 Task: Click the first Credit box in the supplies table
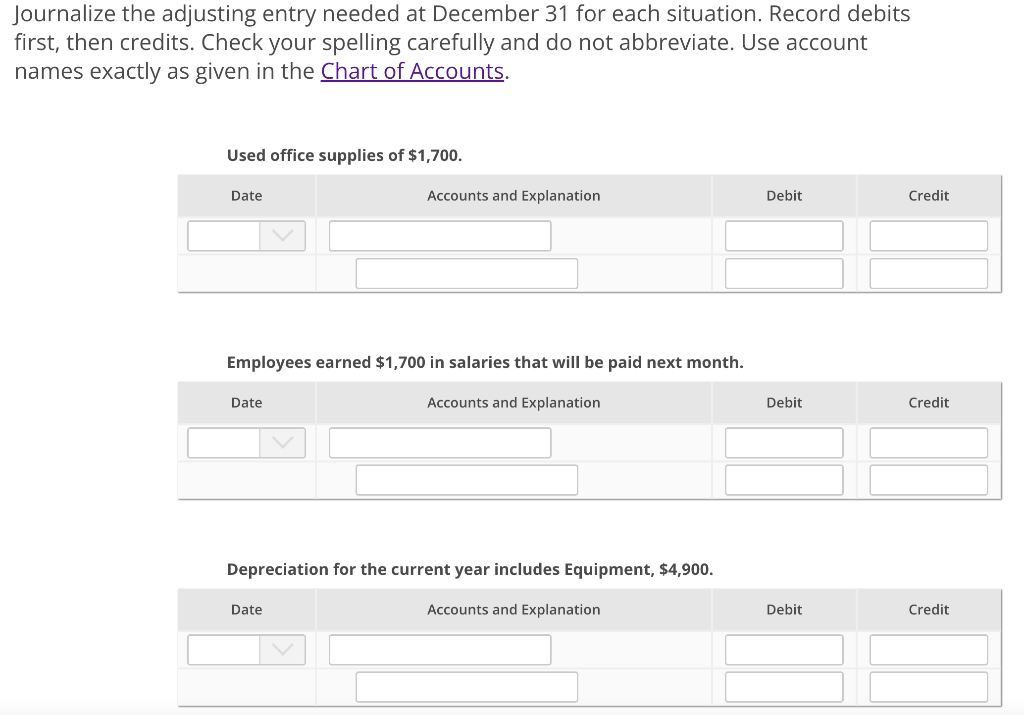pyautogui.click(x=928, y=235)
